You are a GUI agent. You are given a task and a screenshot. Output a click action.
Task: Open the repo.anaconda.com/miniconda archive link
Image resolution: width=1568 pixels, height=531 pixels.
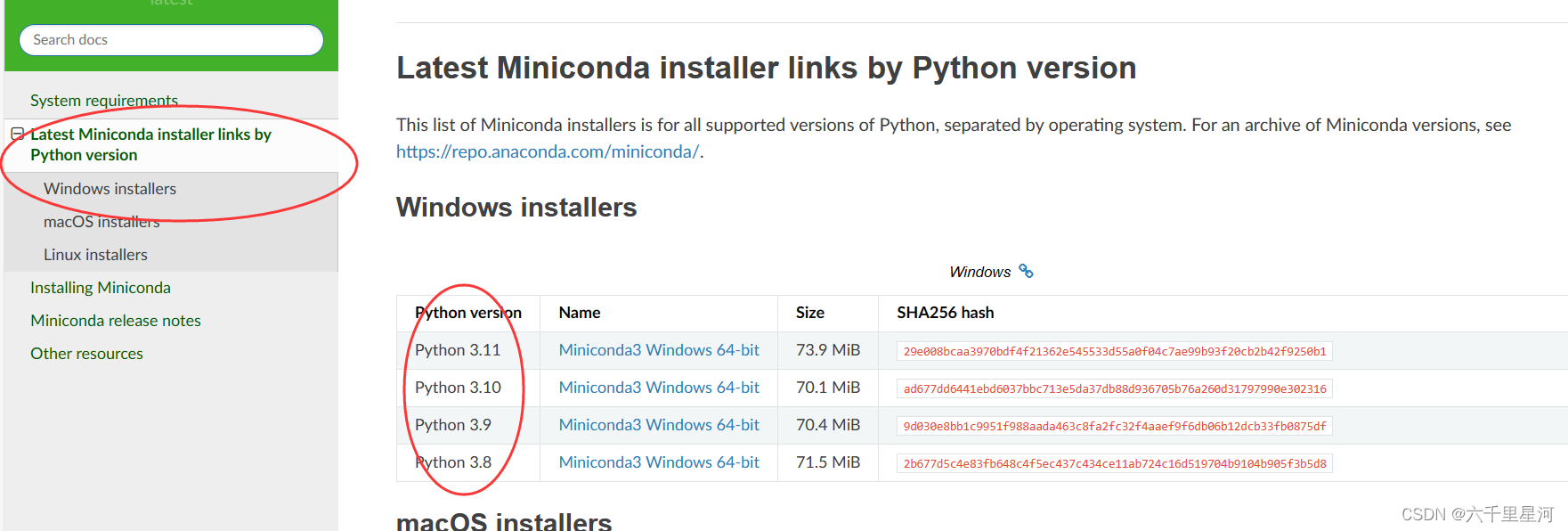pos(548,151)
